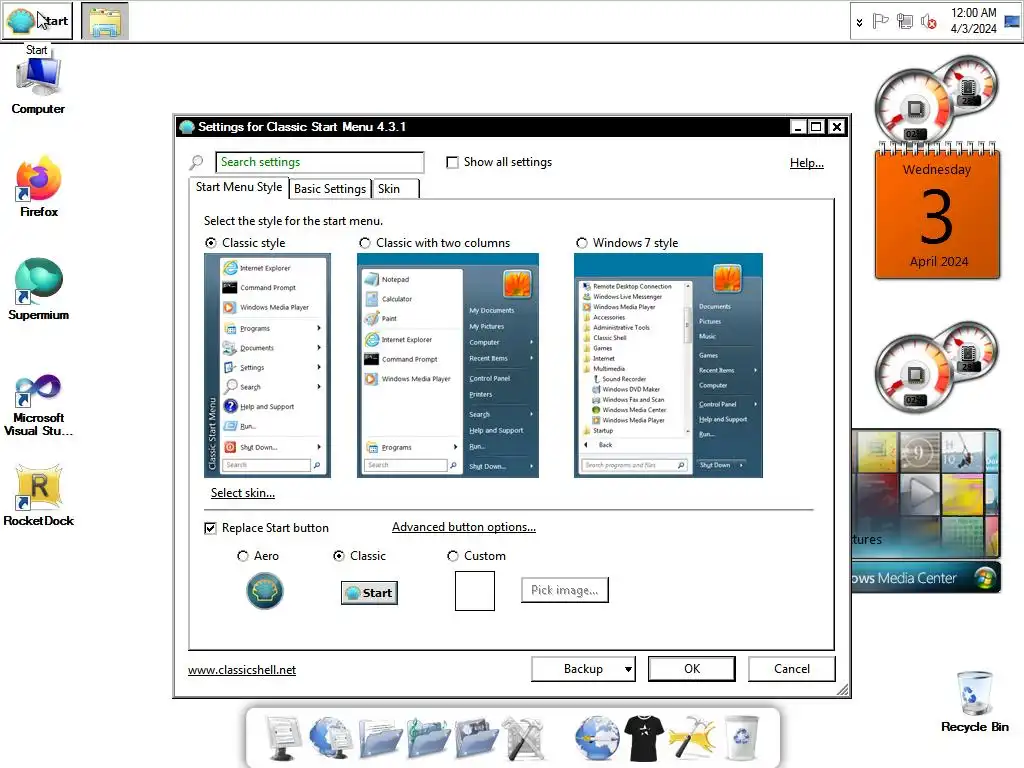Open the Recycle Bin on the desktop
The image size is (1024, 768).
[x=974, y=702]
